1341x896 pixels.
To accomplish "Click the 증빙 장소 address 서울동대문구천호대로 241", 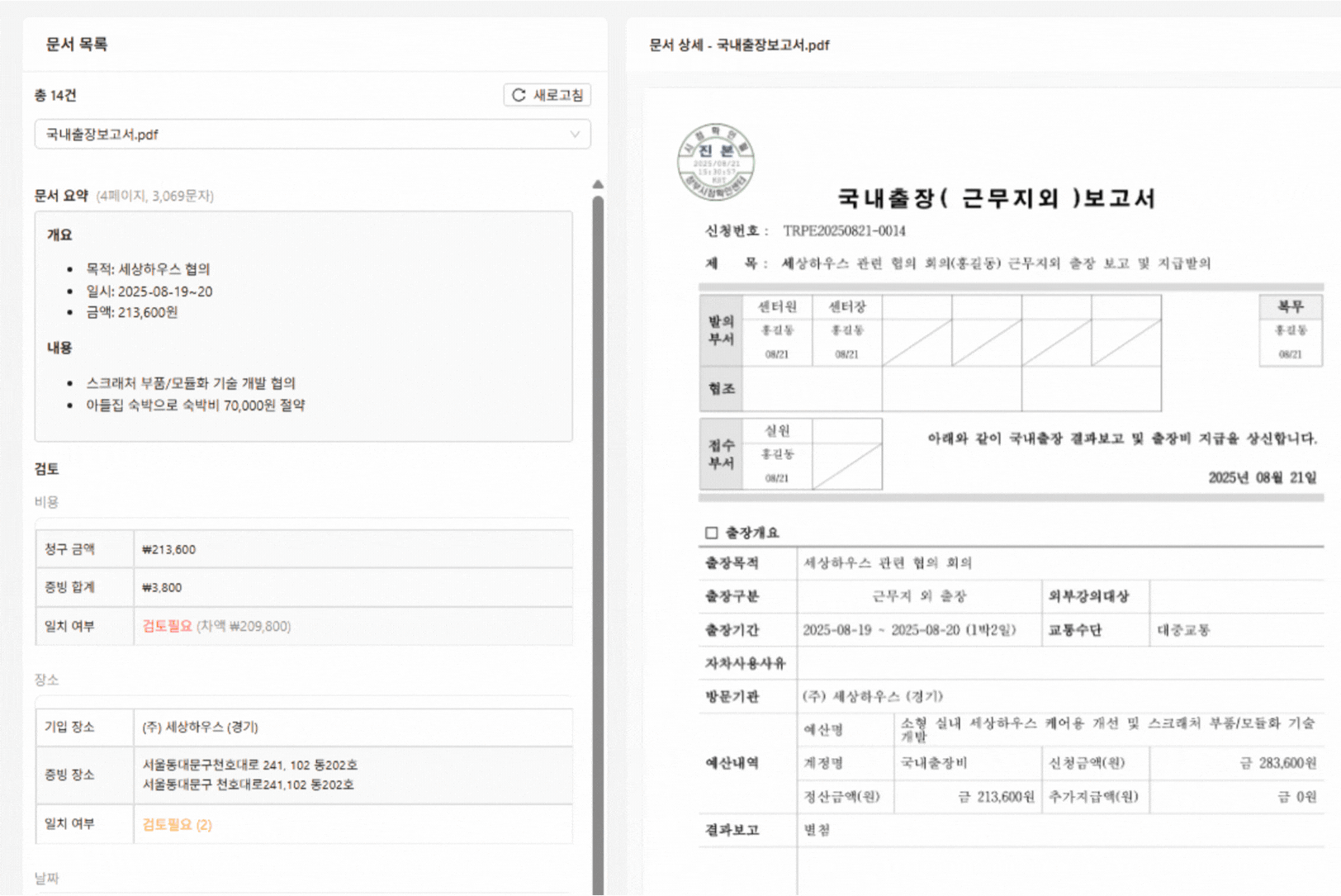I will coord(250,765).
